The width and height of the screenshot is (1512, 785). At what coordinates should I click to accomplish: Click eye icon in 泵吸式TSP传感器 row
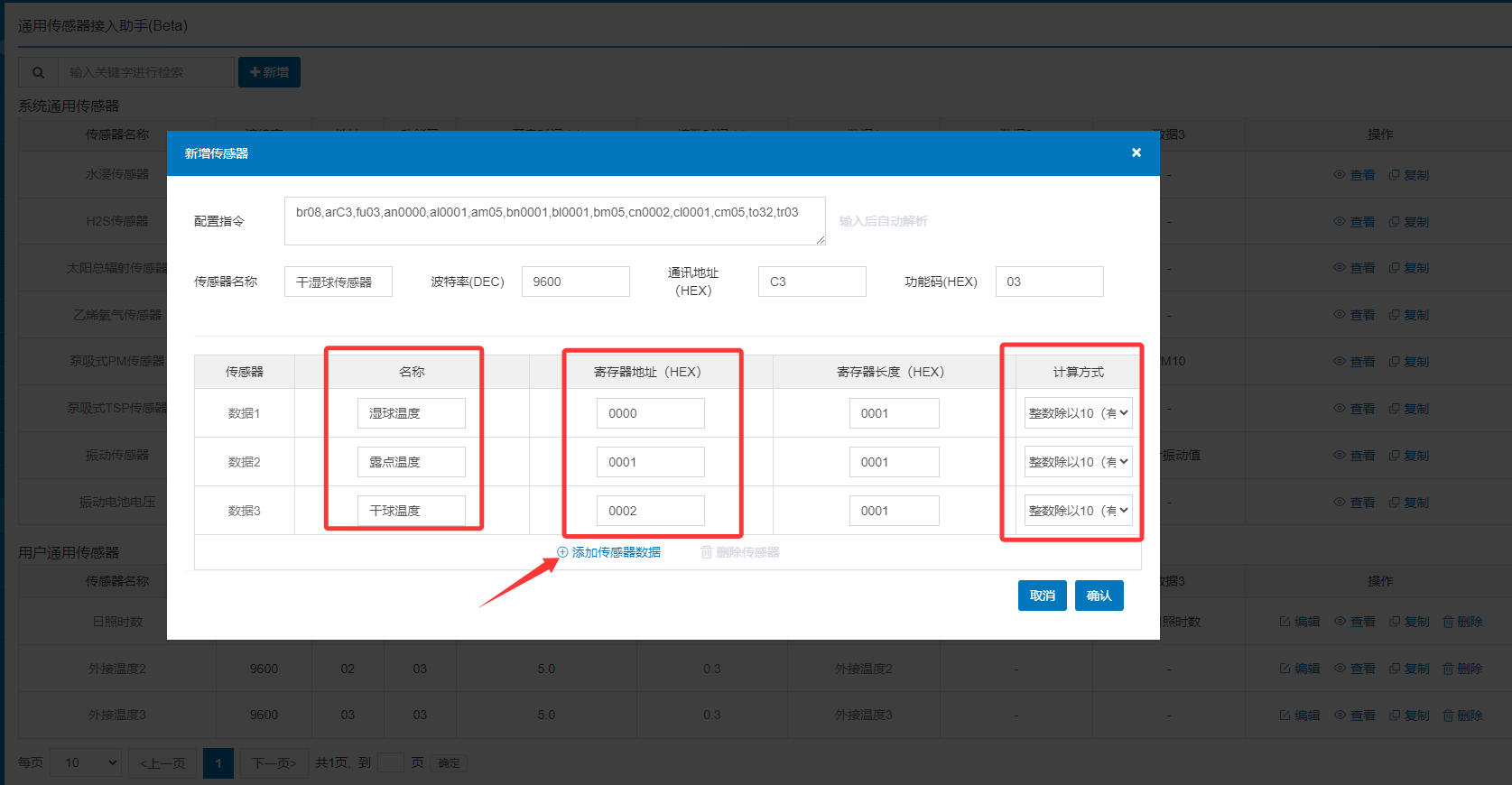click(1340, 409)
